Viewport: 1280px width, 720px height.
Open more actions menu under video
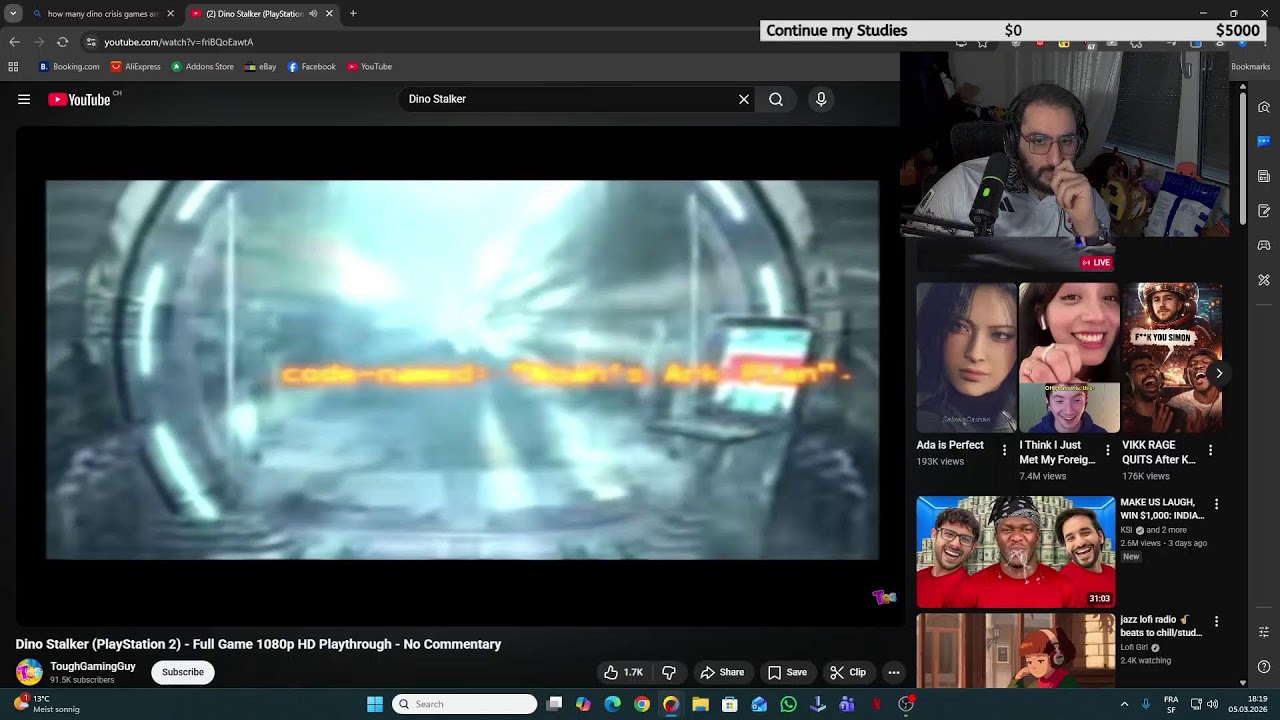894,672
